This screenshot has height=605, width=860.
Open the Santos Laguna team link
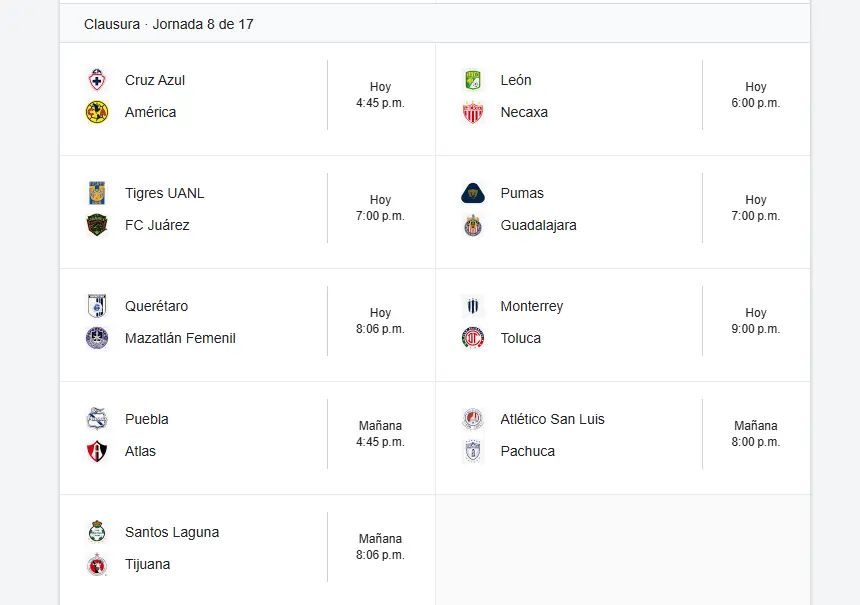pyautogui.click(x=172, y=532)
